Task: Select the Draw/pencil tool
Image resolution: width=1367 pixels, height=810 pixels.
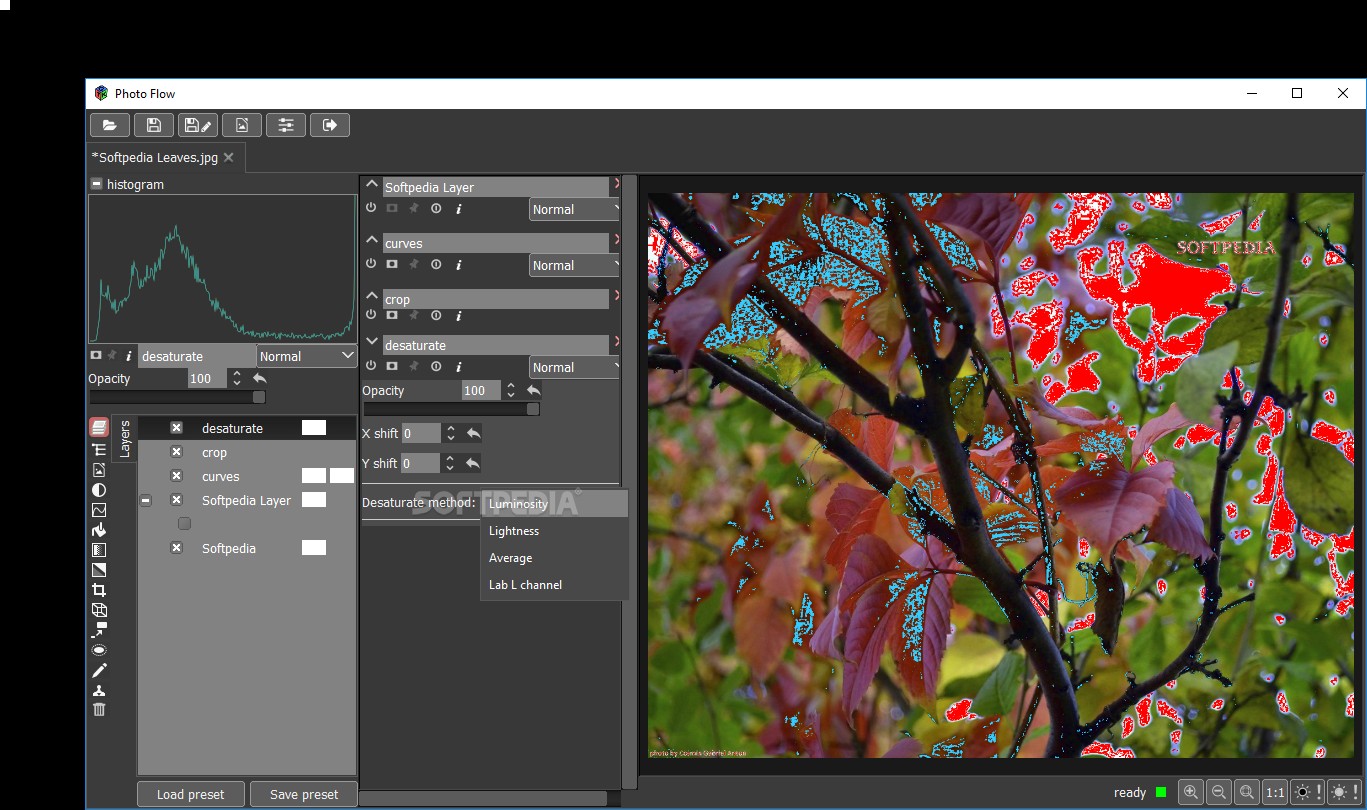Action: click(x=98, y=669)
